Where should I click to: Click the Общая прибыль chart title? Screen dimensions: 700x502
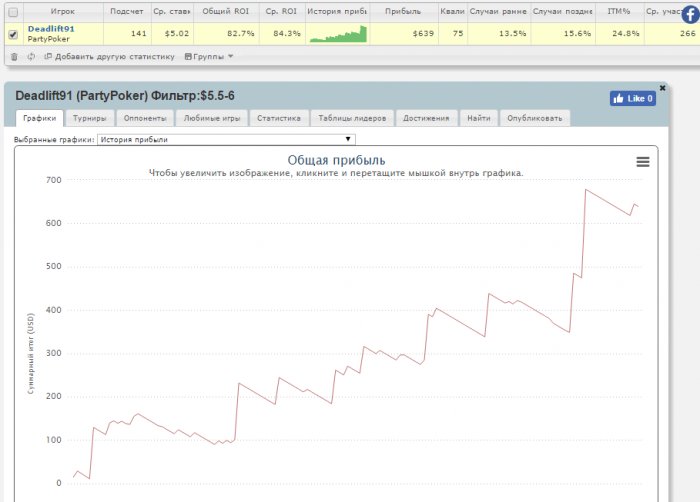[x=336, y=160]
